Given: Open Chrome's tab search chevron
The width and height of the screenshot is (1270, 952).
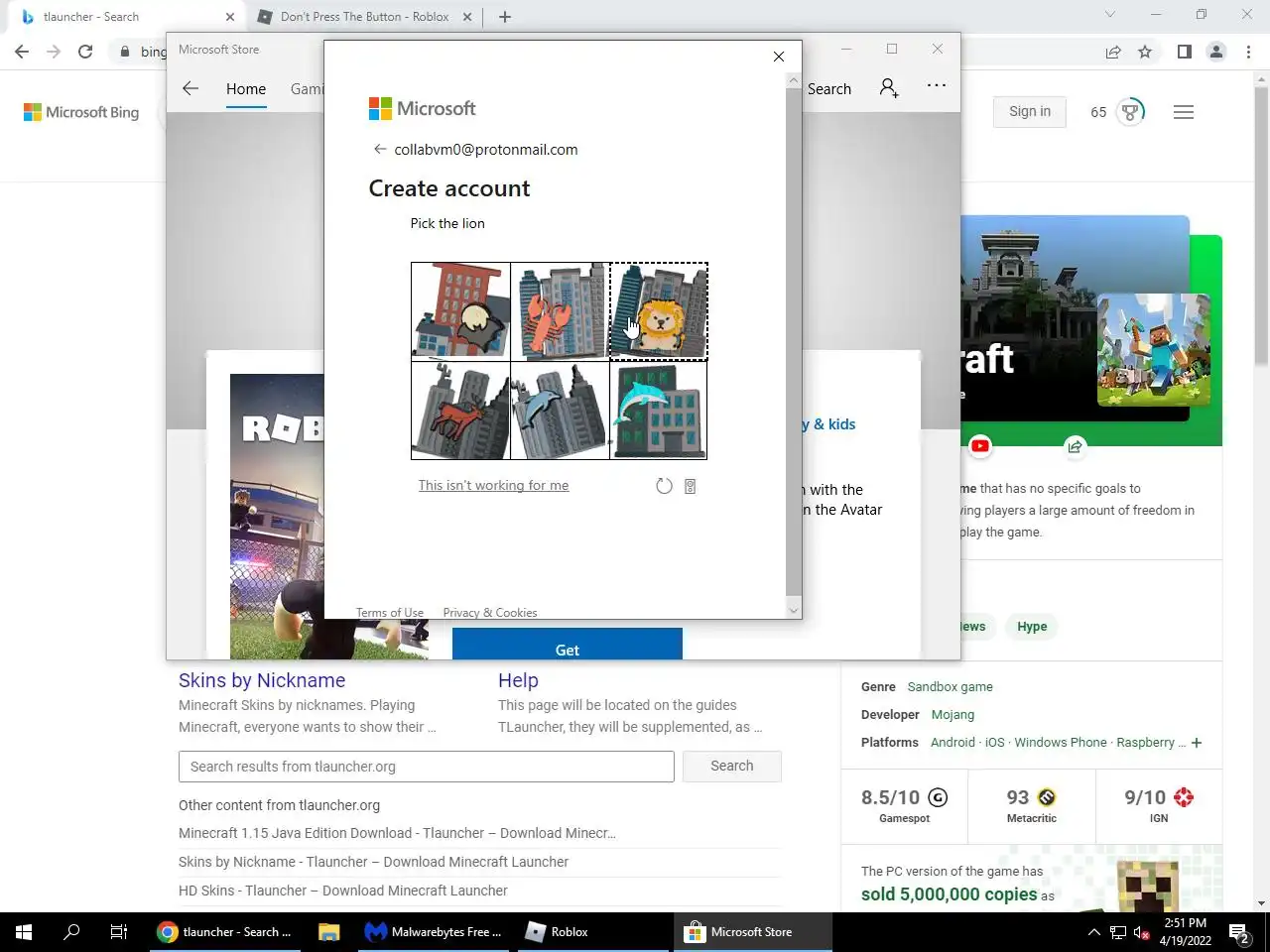Looking at the screenshot, I should pyautogui.click(x=1110, y=15).
